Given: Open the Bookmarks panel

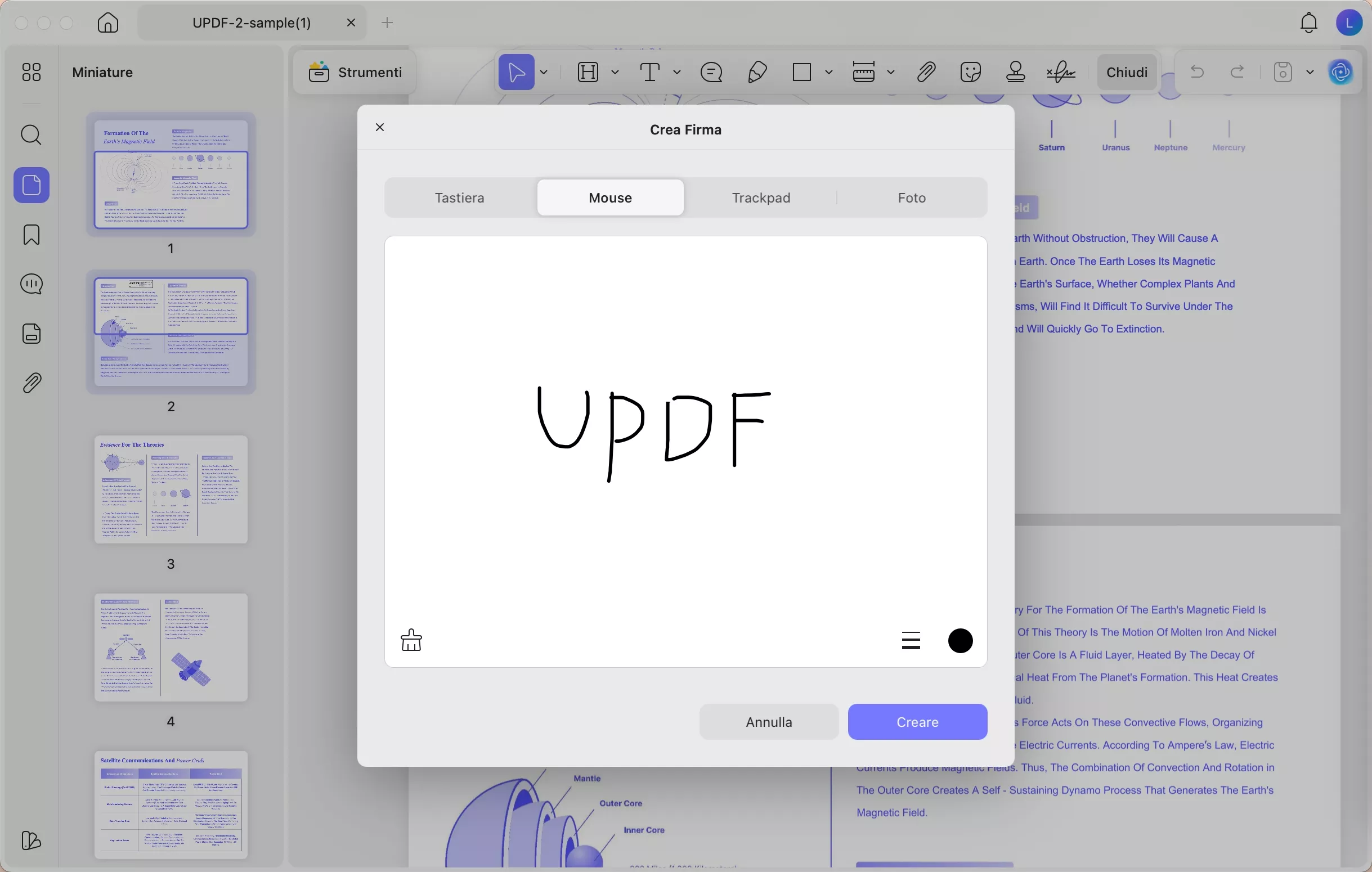Looking at the screenshot, I should coord(32,235).
